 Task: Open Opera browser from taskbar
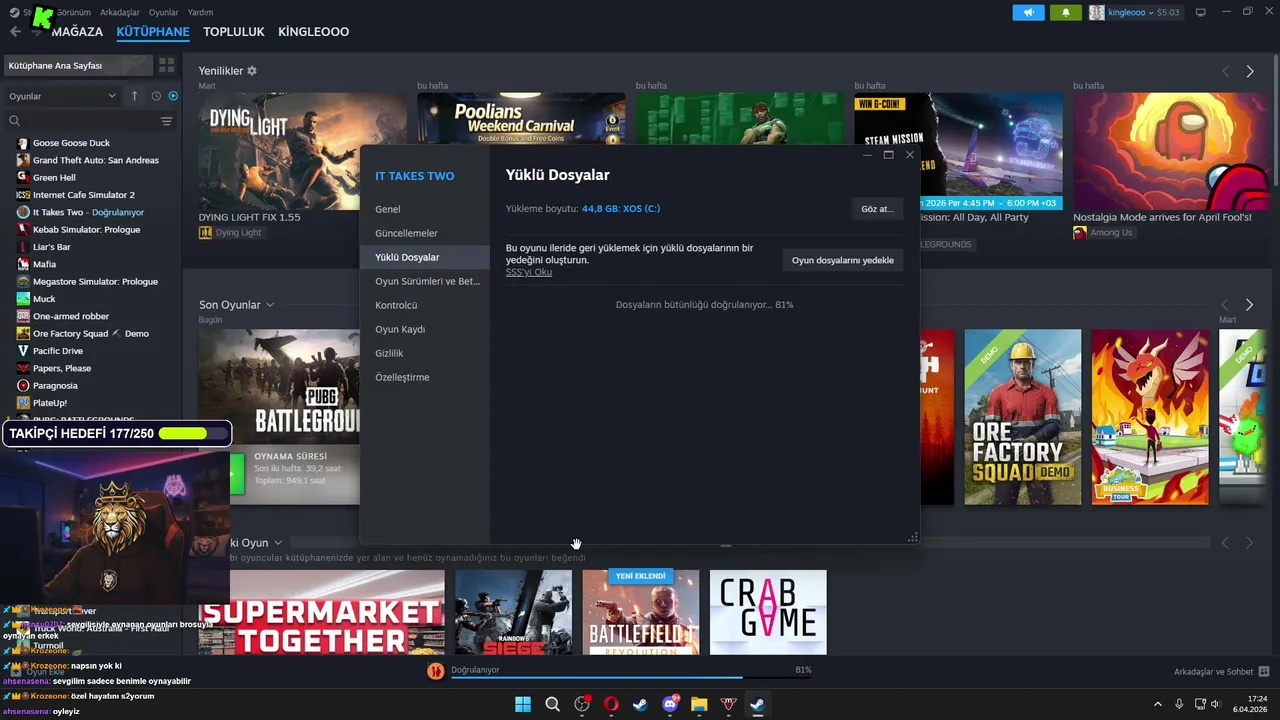coord(611,704)
